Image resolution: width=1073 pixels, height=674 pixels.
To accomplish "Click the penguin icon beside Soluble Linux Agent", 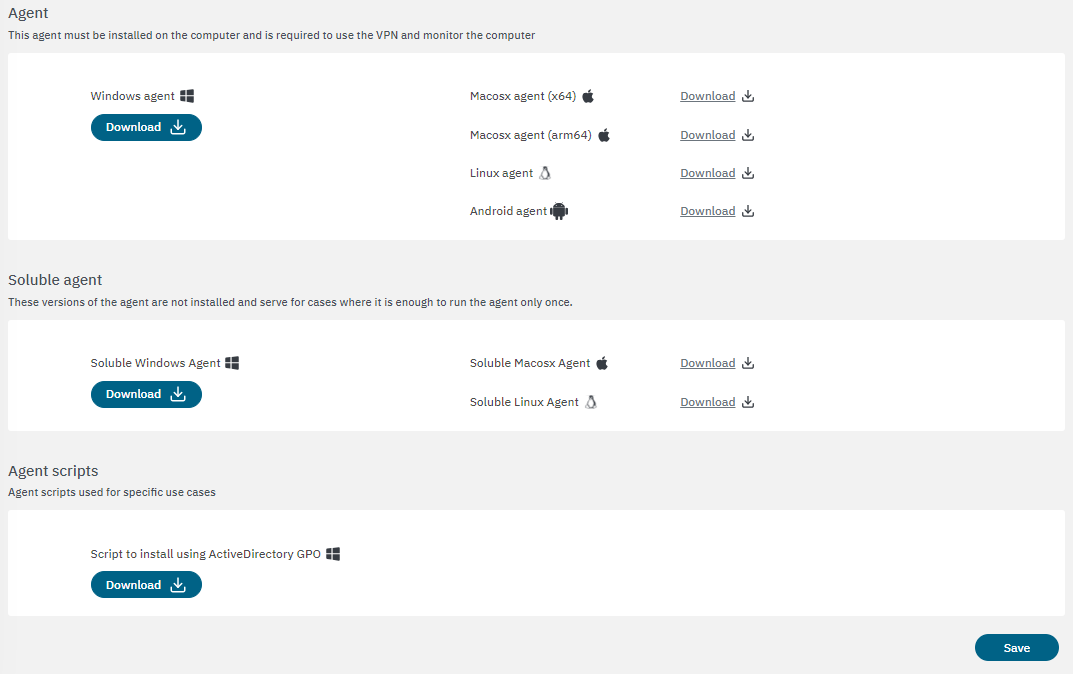I will [591, 402].
